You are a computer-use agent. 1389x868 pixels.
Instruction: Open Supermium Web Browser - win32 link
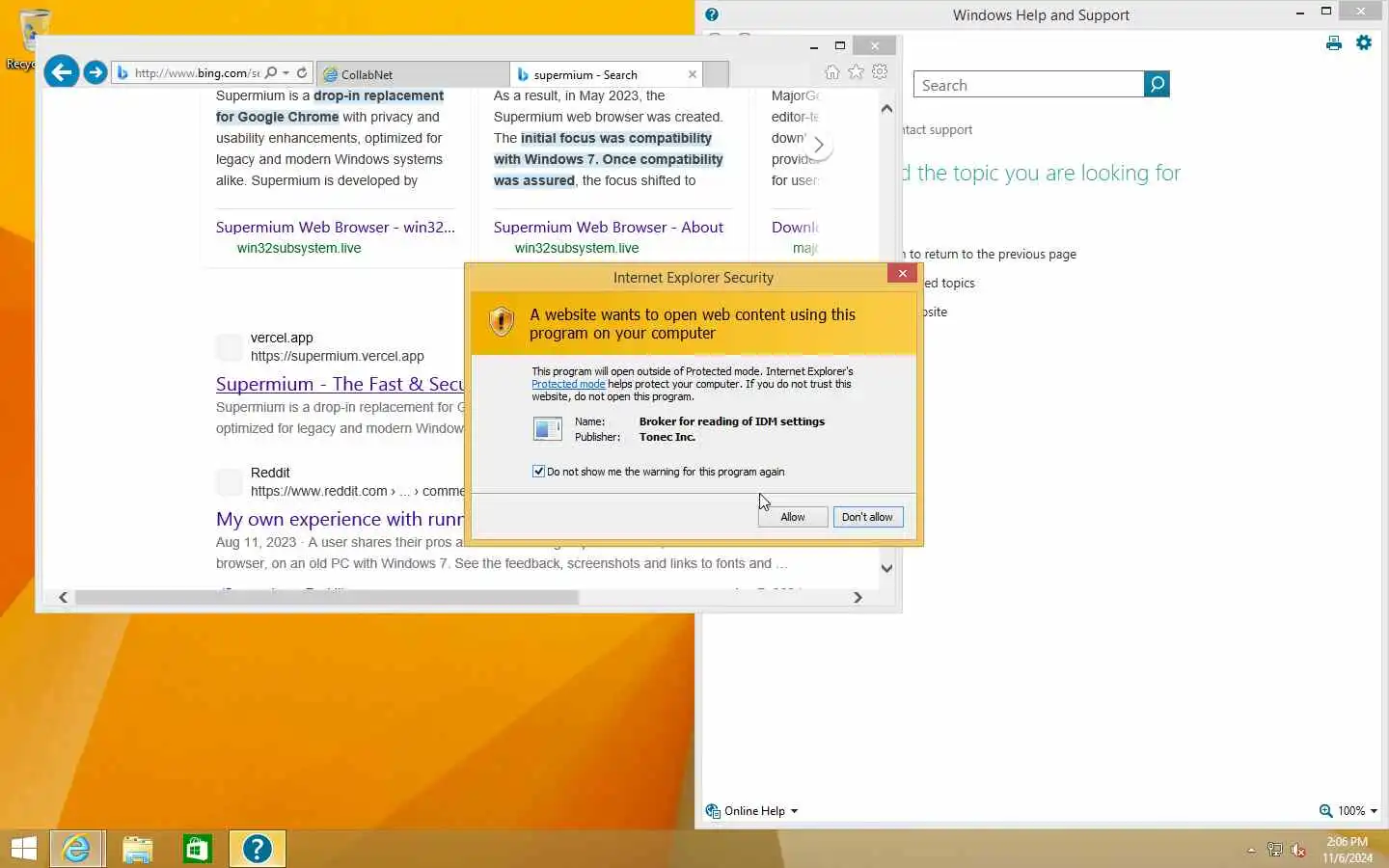click(x=336, y=228)
